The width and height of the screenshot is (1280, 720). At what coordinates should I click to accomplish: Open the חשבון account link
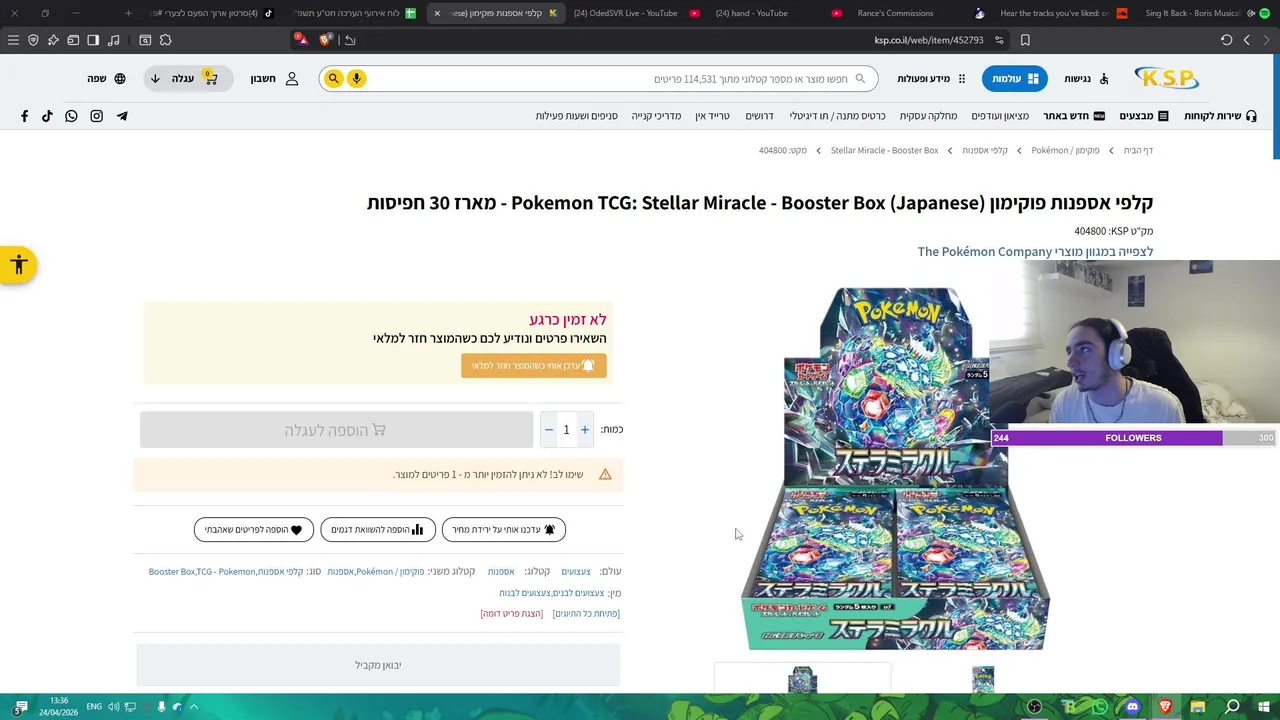pyautogui.click(x=275, y=78)
